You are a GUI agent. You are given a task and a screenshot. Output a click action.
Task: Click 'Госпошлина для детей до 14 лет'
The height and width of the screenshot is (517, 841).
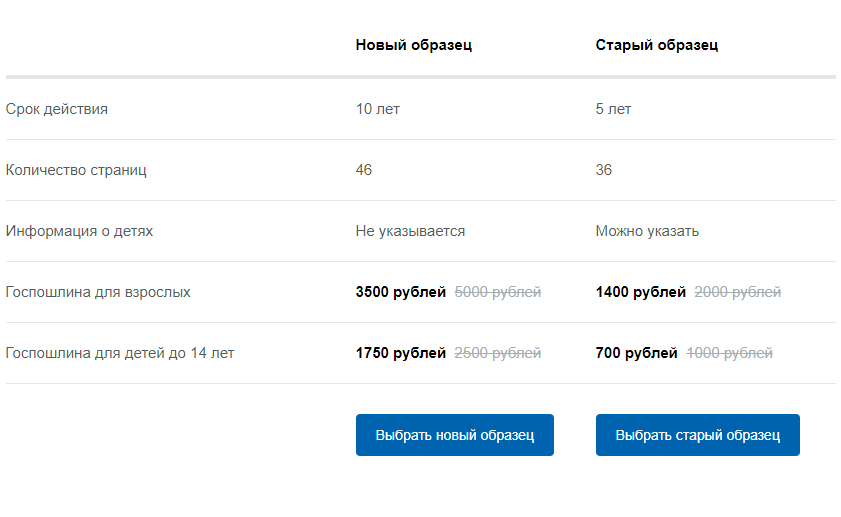click(120, 353)
